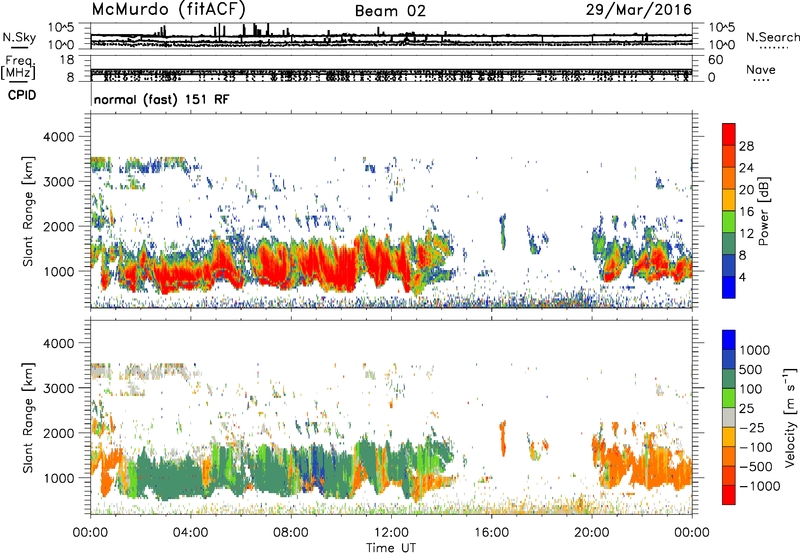
Task: Click the '12:00' time axis tick label
Action: (x=391, y=533)
